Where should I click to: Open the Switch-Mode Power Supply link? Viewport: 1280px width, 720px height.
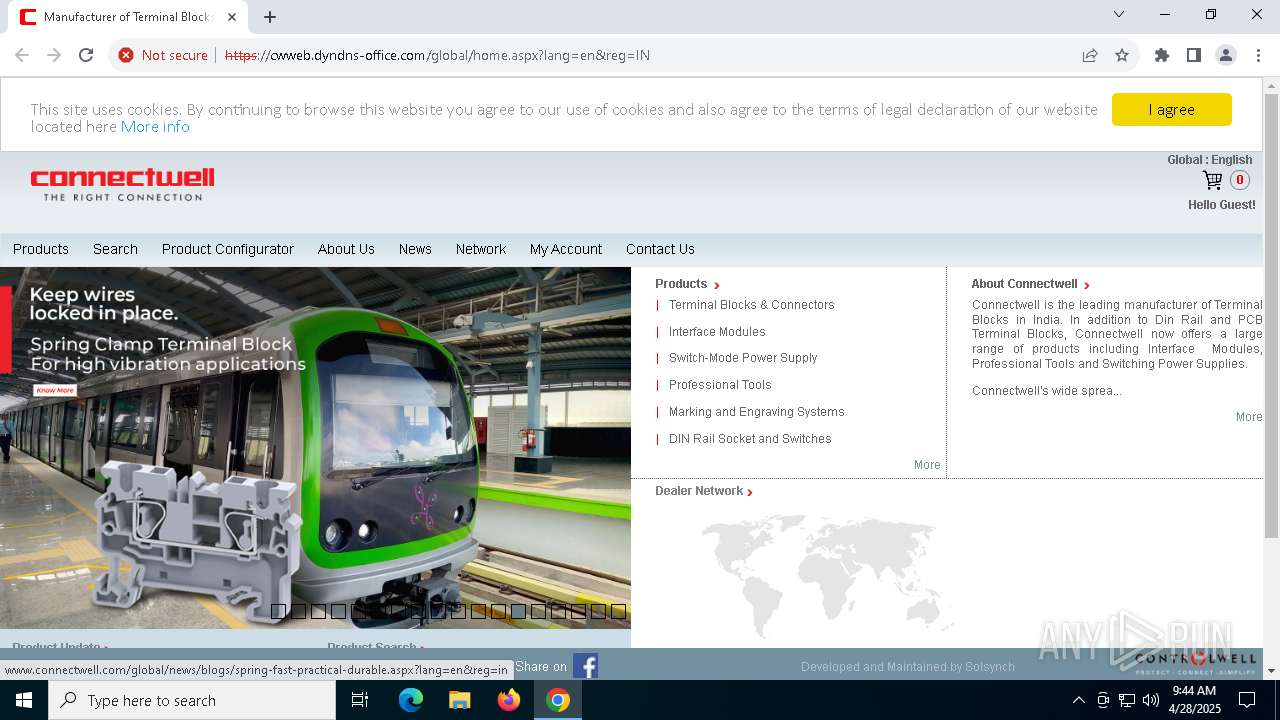[743, 358]
